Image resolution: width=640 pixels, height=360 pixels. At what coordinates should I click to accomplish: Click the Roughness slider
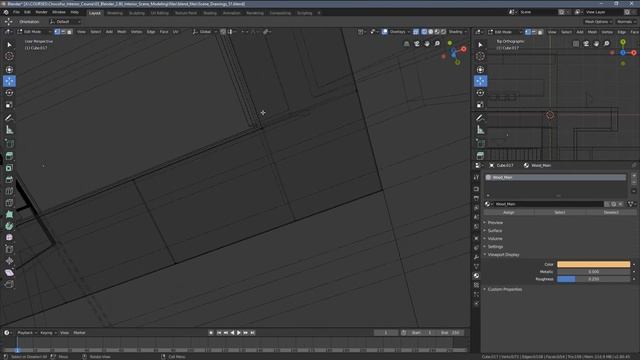pos(593,279)
